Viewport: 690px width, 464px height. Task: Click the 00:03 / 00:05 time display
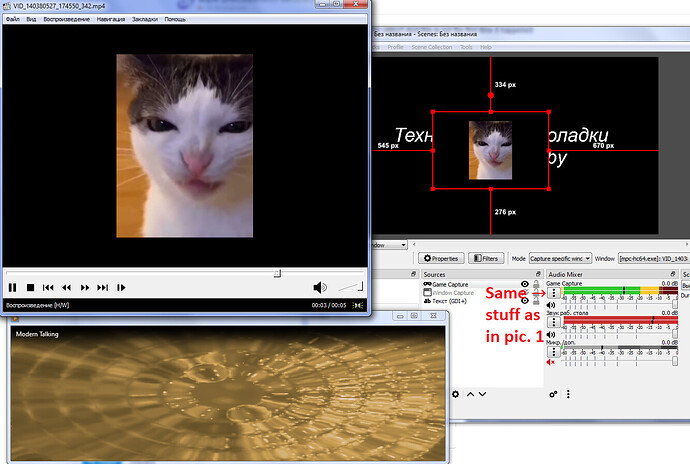pyautogui.click(x=329, y=305)
